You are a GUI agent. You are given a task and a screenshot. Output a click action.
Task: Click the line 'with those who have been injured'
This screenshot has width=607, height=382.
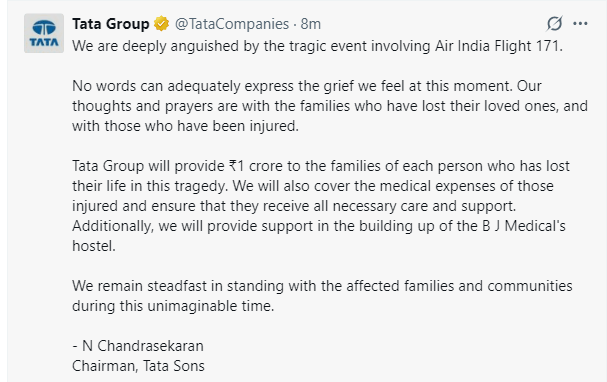[x=185, y=126]
